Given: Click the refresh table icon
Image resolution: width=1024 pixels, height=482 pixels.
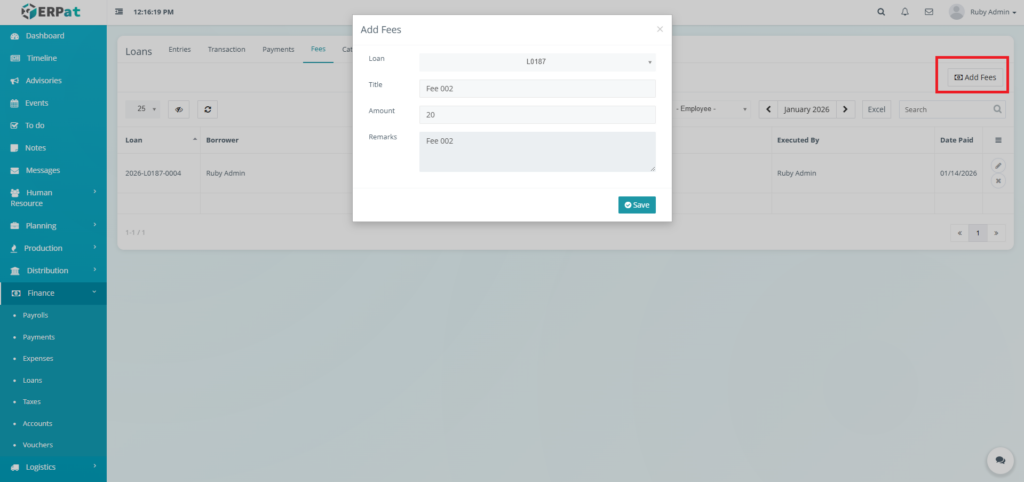Looking at the screenshot, I should [x=207, y=110].
